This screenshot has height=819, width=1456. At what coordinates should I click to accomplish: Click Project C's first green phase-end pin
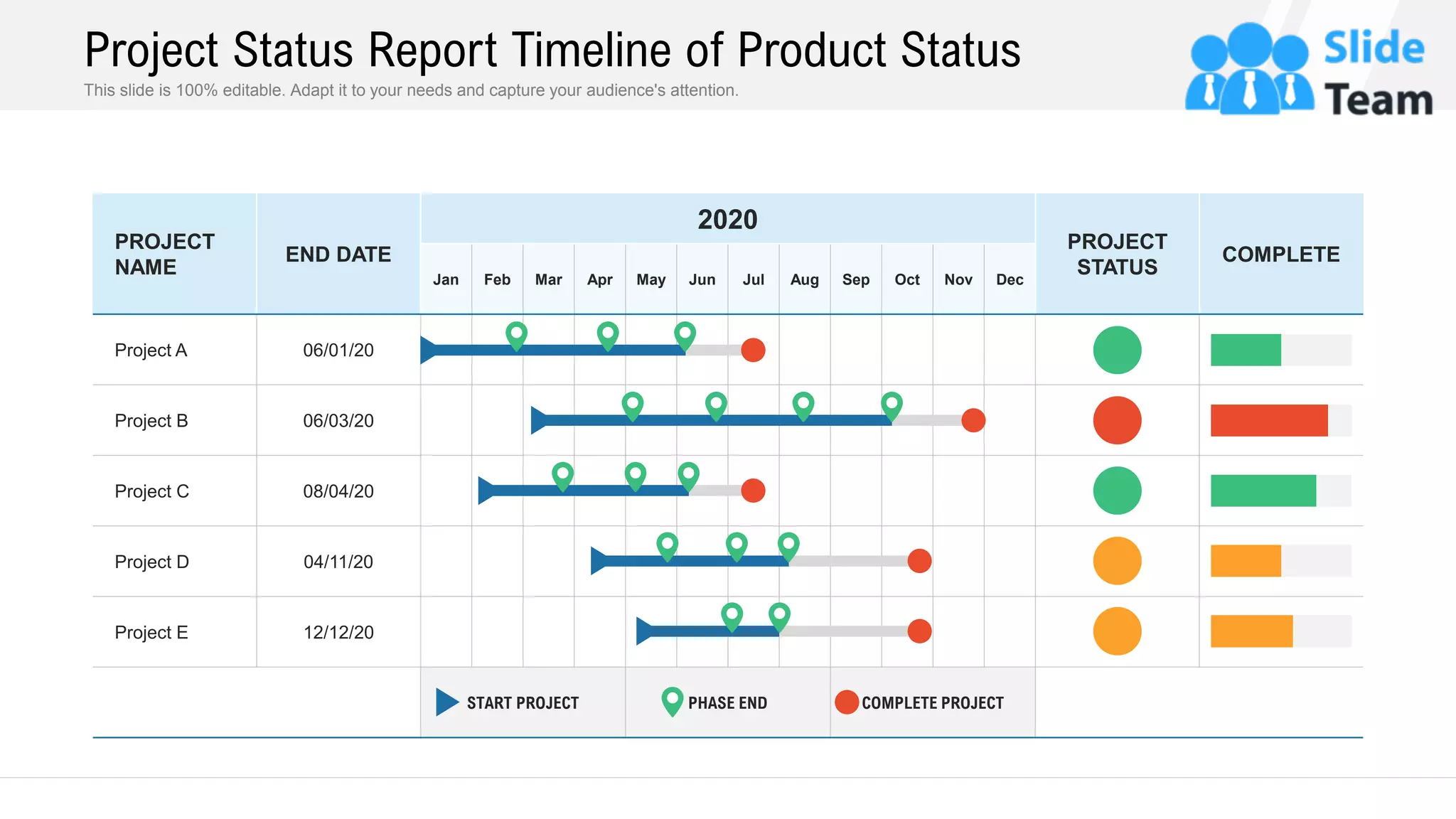tap(562, 475)
